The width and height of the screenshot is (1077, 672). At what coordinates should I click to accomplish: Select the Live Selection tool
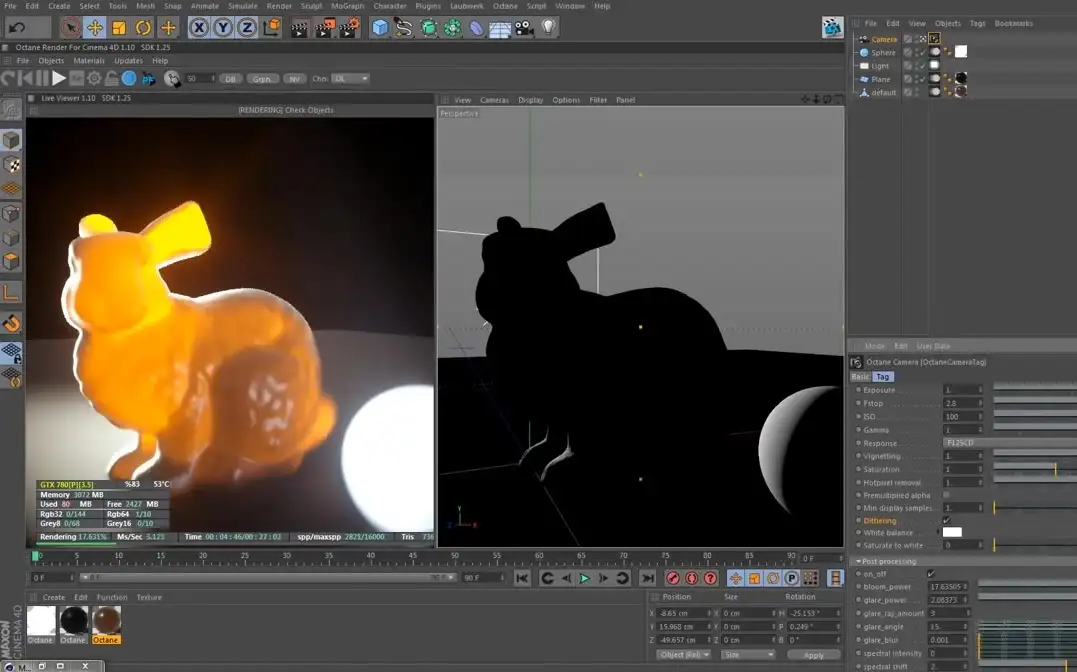point(70,27)
